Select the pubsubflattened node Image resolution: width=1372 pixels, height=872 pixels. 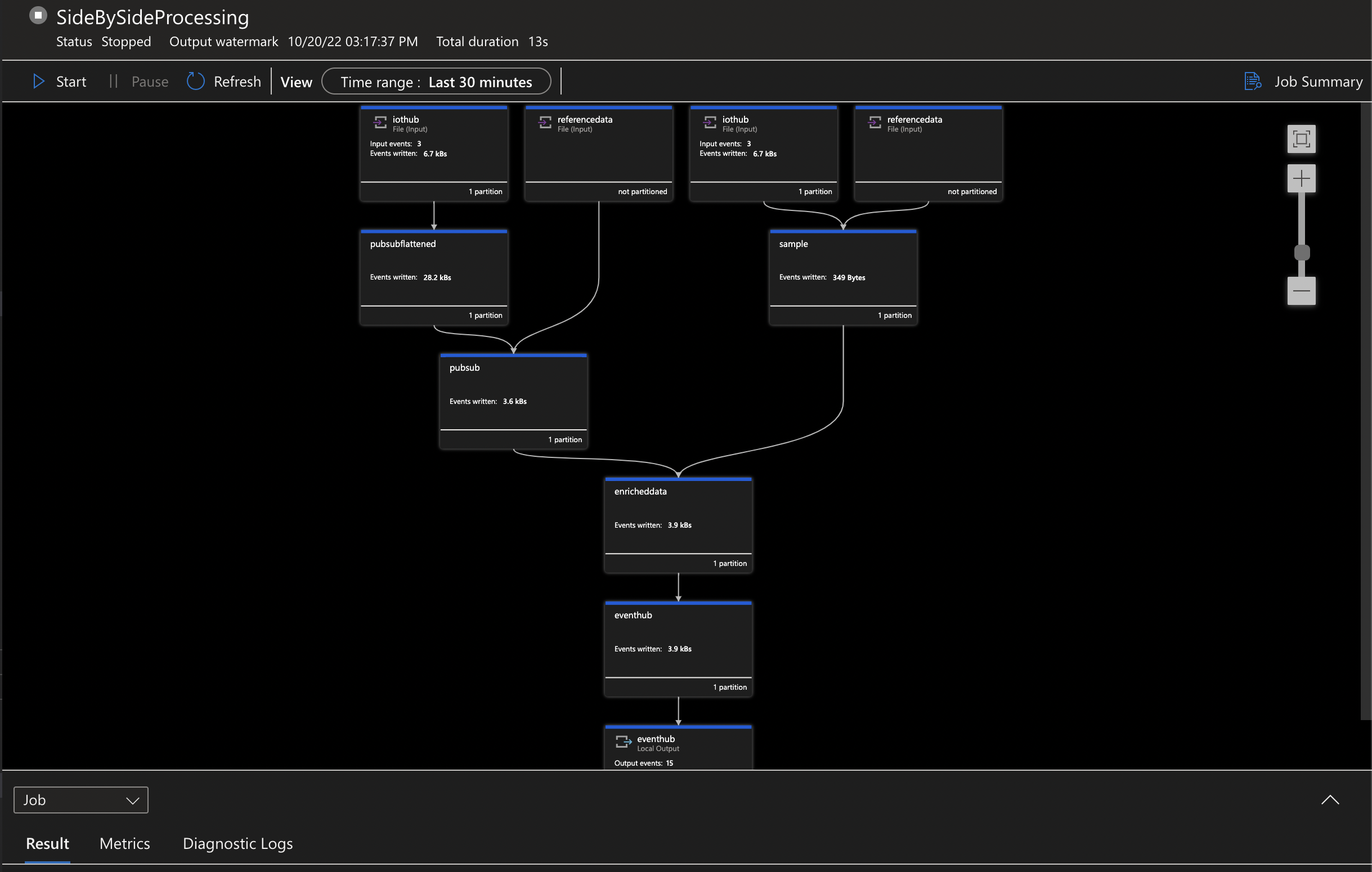click(x=433, y=277)
